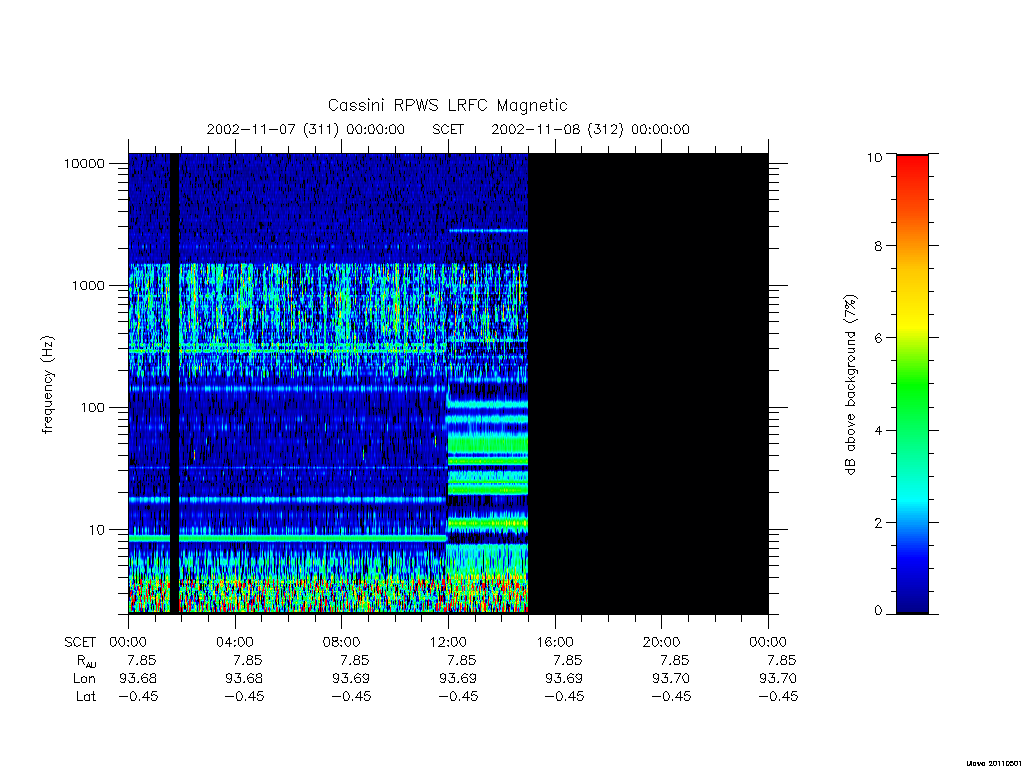The image size is (1024, 768).
Task: Click the Lon value 93.68 under 04:00
Action: 244,679
